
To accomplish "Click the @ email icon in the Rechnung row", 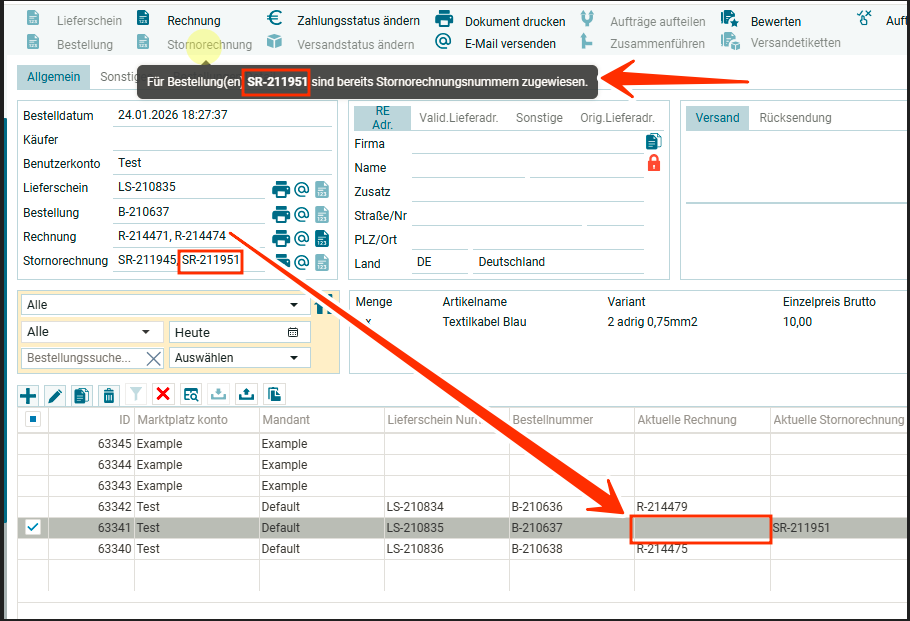I will (x=301, y=238).
